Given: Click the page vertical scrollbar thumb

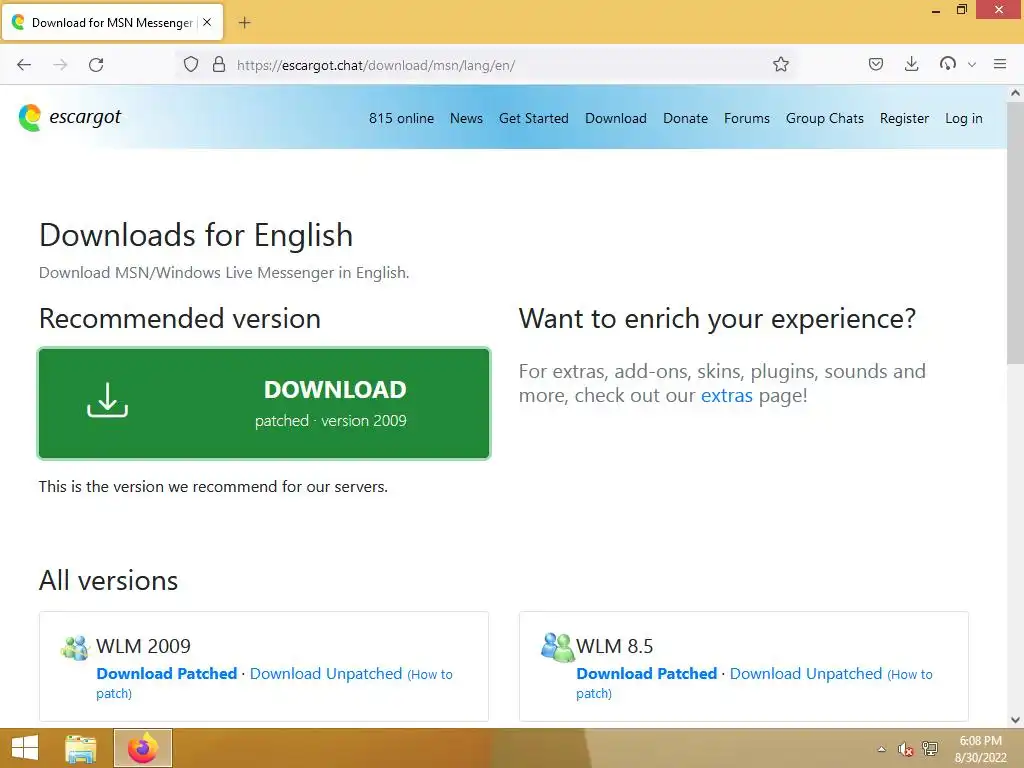Looking at the screenshot, I should pos(1015,234).
